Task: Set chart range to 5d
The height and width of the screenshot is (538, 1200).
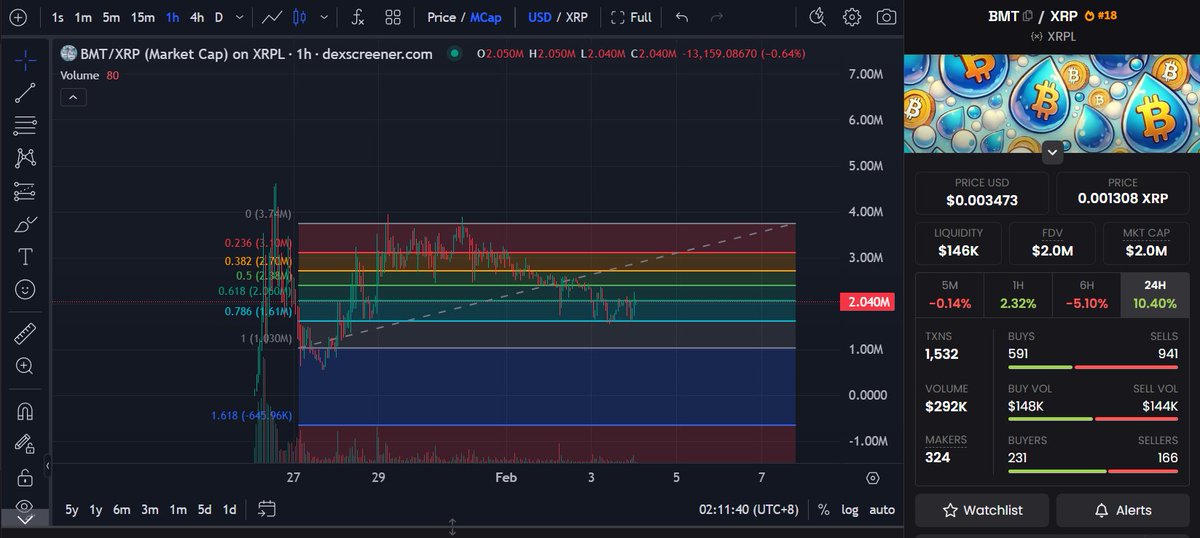Action: 204,509
